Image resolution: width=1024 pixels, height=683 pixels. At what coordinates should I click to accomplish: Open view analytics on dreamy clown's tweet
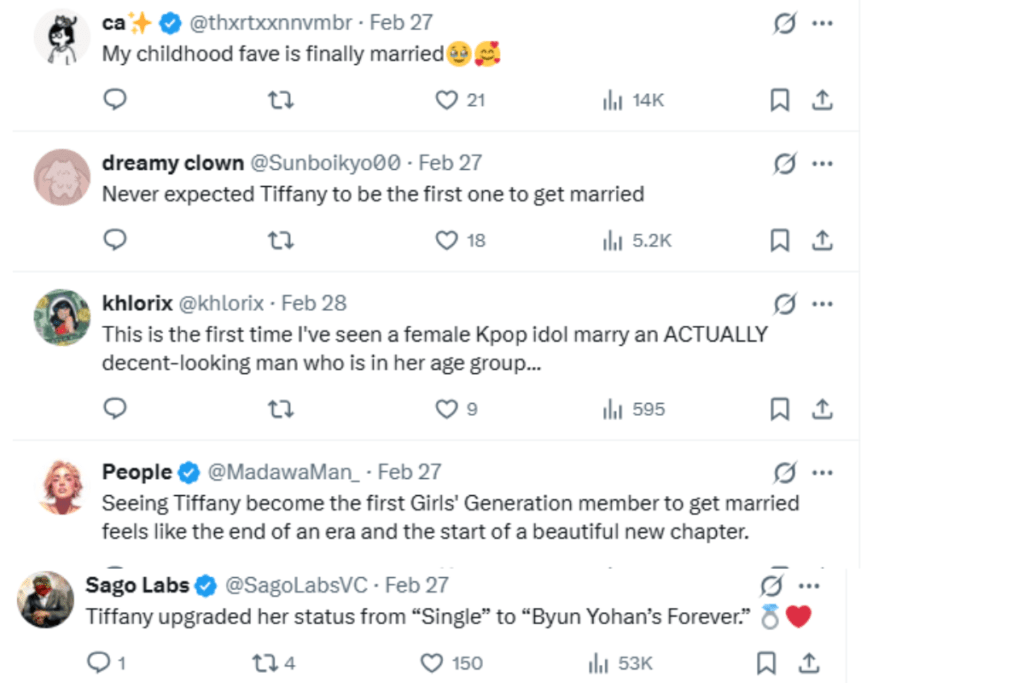click(x=612, y=240)
